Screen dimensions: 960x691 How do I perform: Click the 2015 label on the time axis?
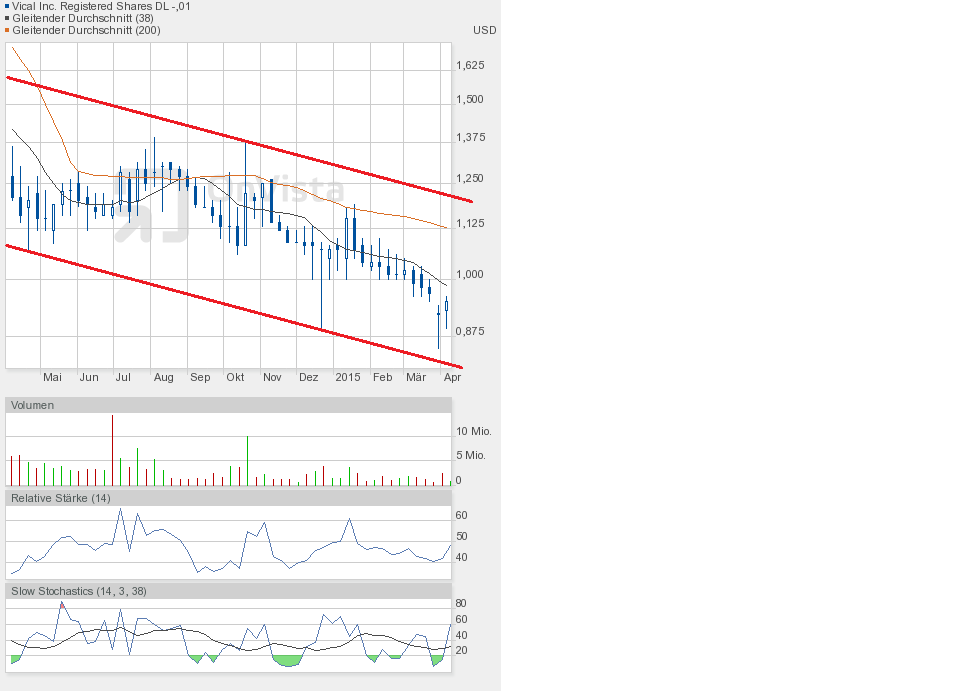(348, 377)
